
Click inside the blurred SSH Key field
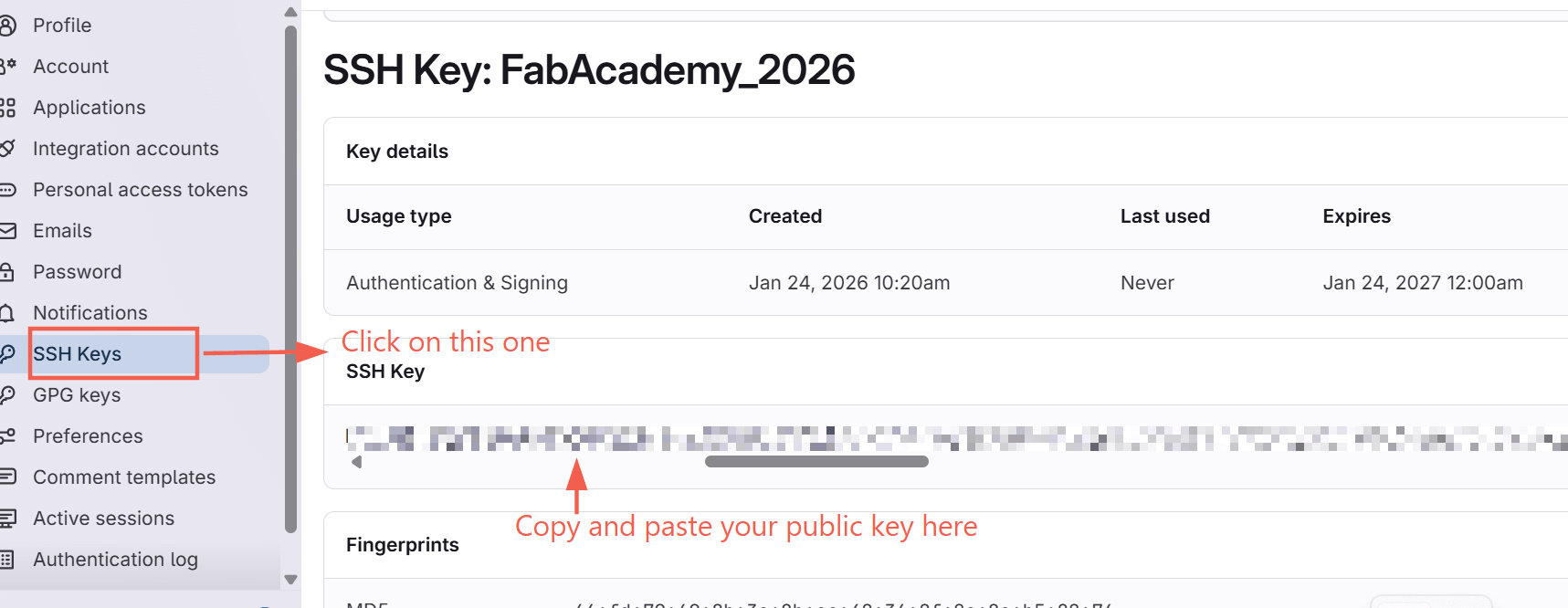tap(822, 436)
